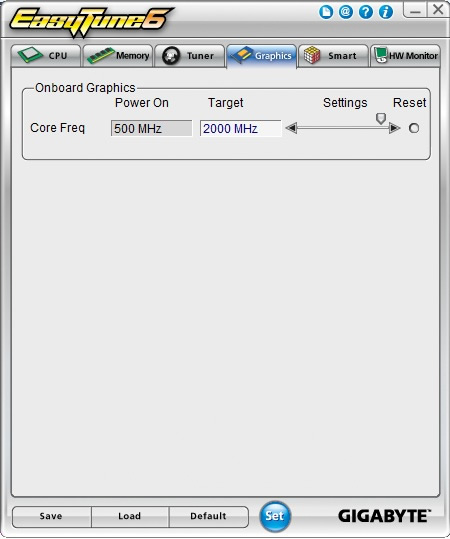Click the Target 2000 MHz field
The width and height of the screenshot is (450, 539).
pos(241,129)
